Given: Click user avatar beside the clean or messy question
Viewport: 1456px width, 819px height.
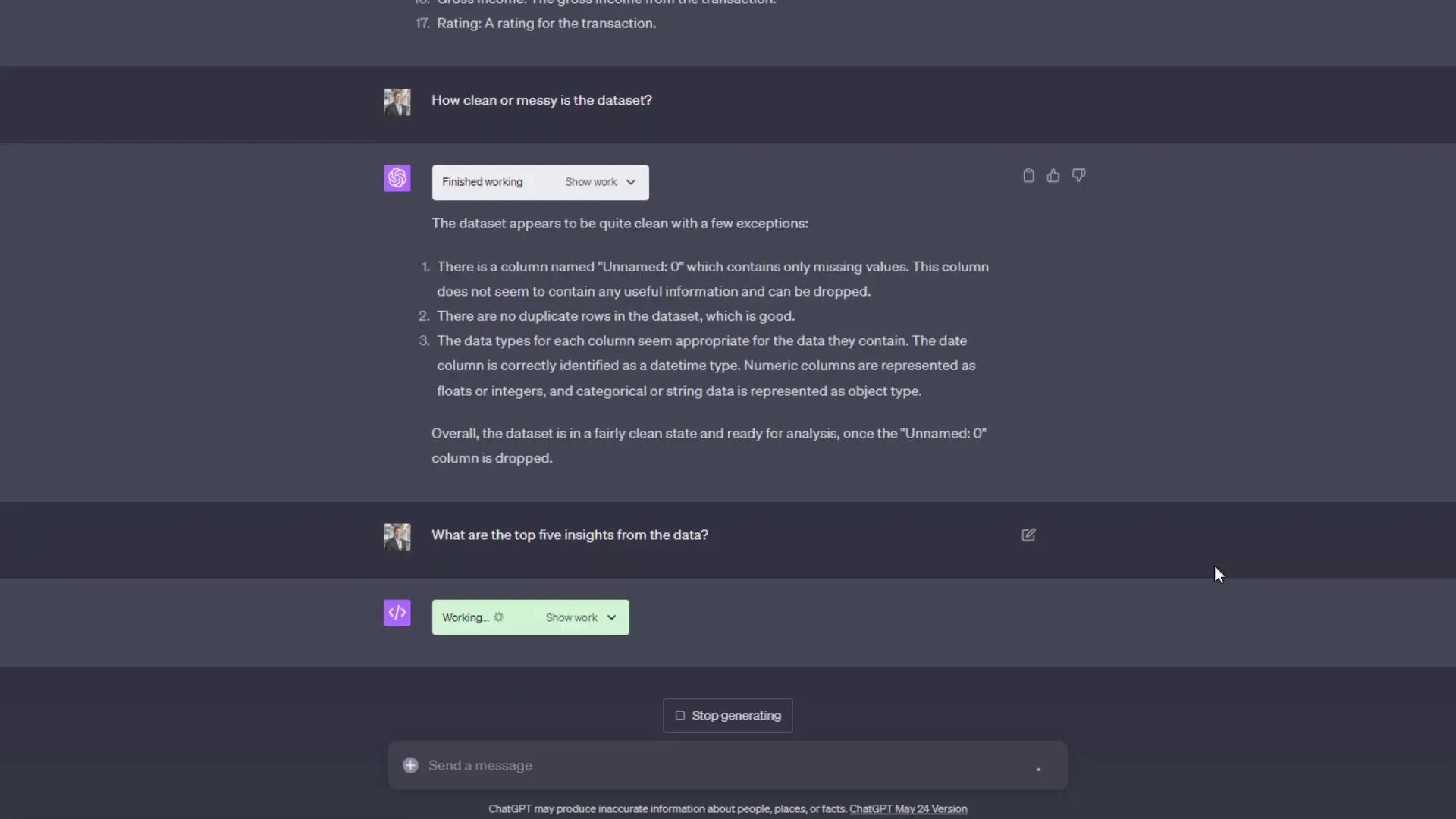Looking at the screenshot, I should [x=397, y=102].
